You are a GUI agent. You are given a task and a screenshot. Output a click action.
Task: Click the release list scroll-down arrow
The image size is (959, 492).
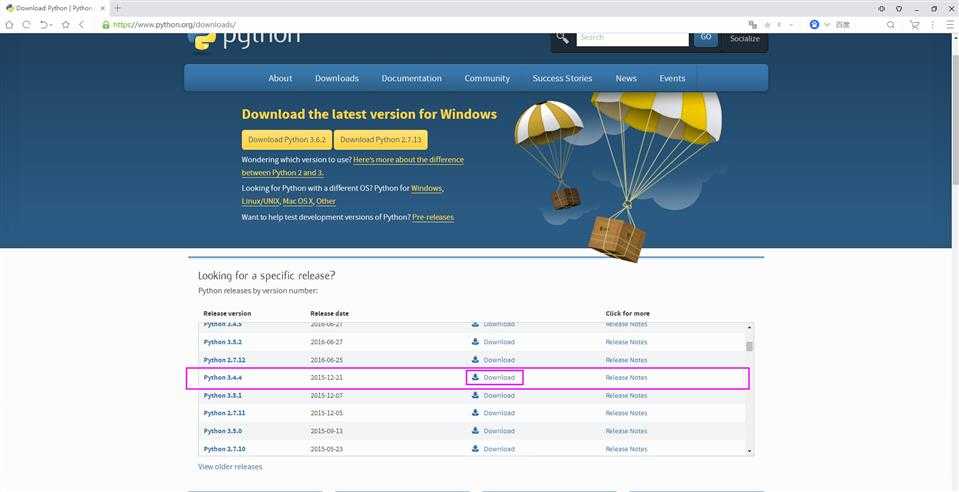(x=750, y=451)
